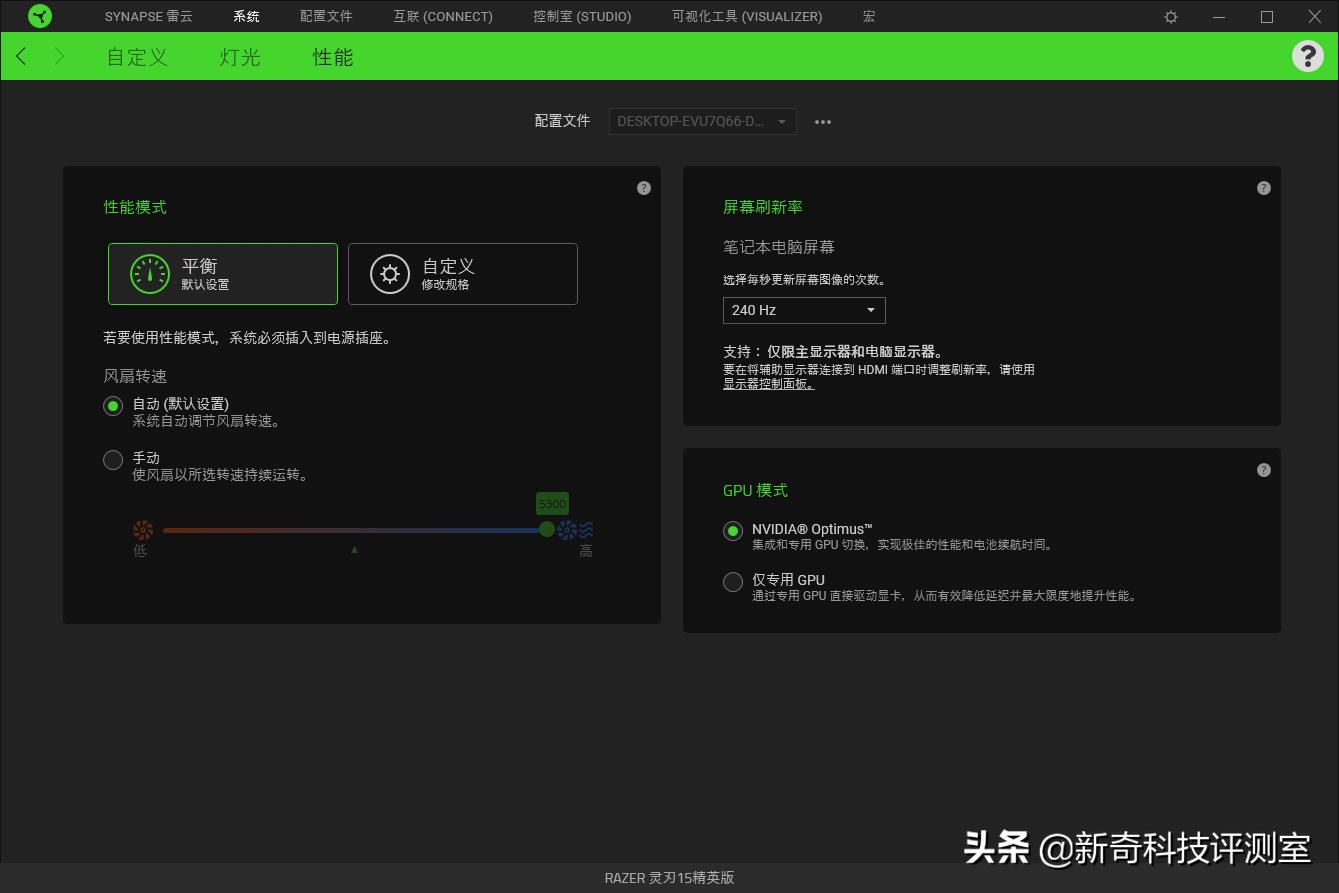Click the fan speed slider handle
Image resolution: width=1339 pixels, height=893 pixels.
(x=547, y=530)
